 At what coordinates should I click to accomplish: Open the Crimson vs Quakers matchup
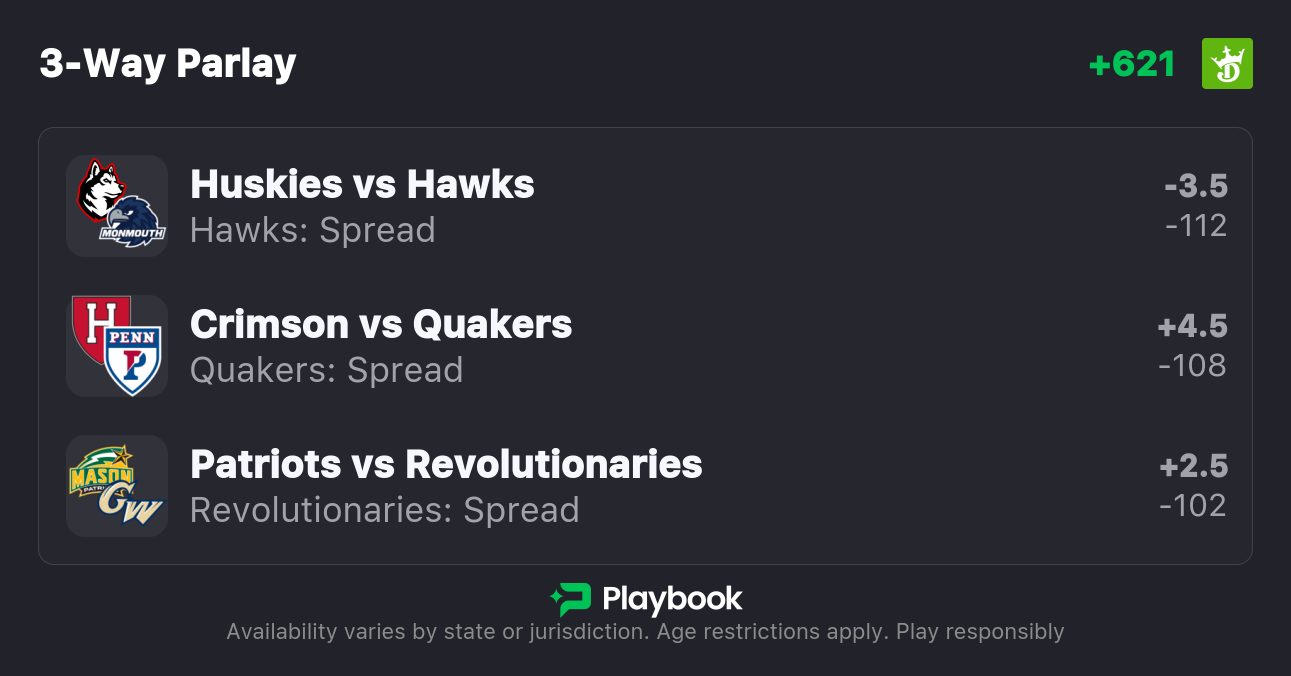coord(381,324)
